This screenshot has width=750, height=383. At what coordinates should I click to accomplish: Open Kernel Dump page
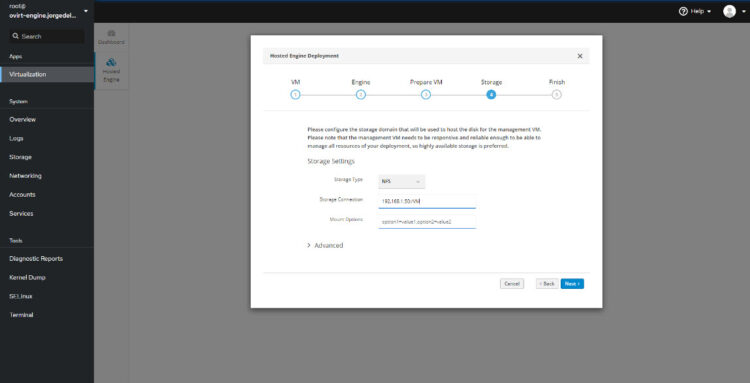tap(27, 277)
